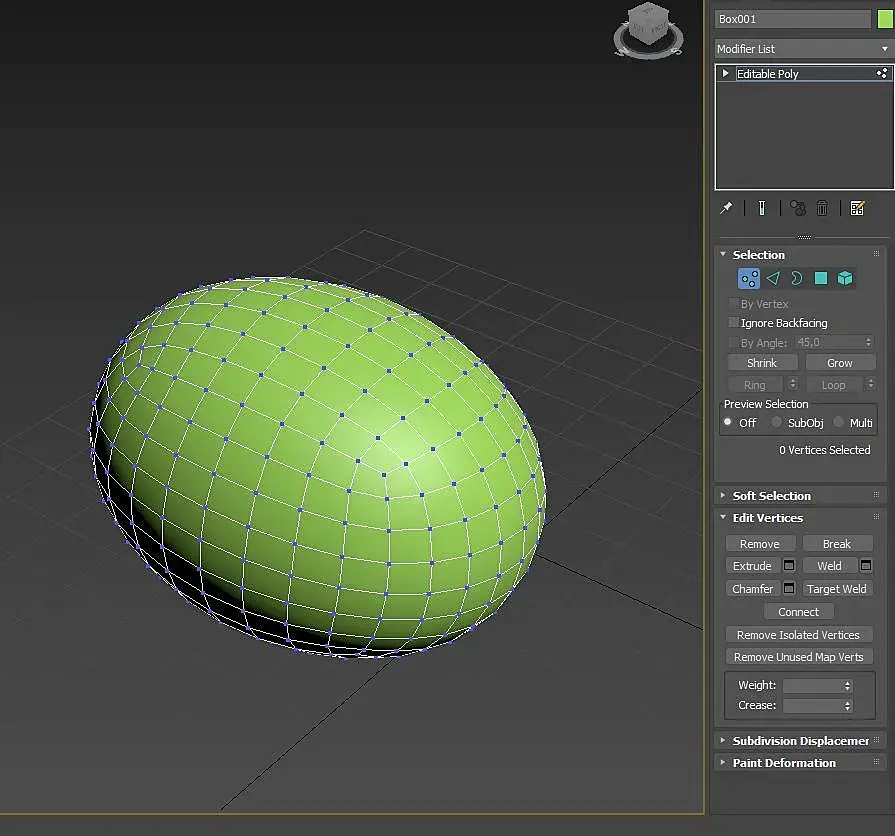Viewport: 895px width, 836px height.
Task: Open the Modifier List dropdown
Action: 803,49
